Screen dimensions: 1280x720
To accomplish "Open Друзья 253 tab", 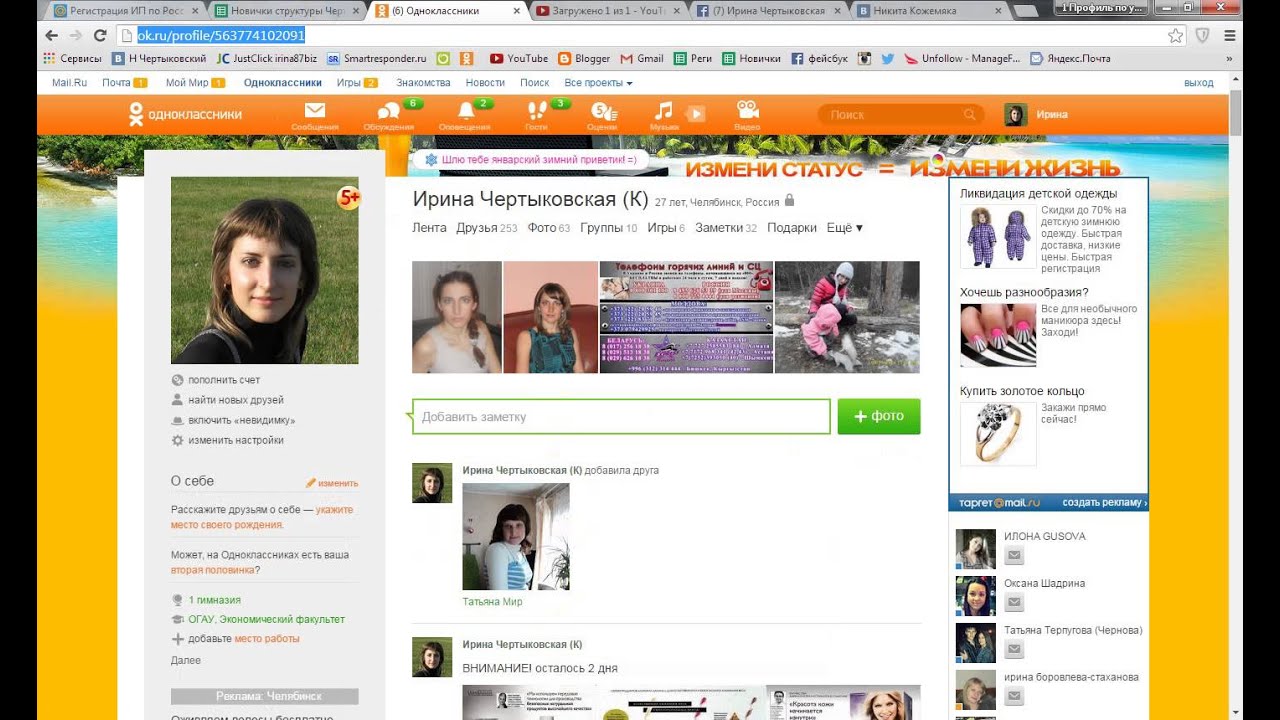I will click(x=487, y=228).
